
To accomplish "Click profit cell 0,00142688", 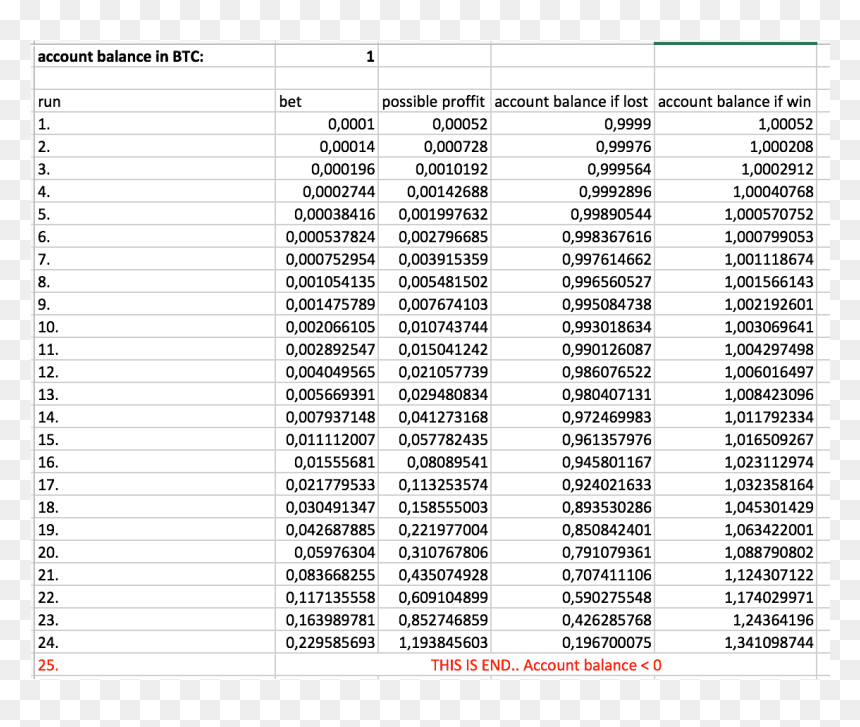I will (434, 191).
